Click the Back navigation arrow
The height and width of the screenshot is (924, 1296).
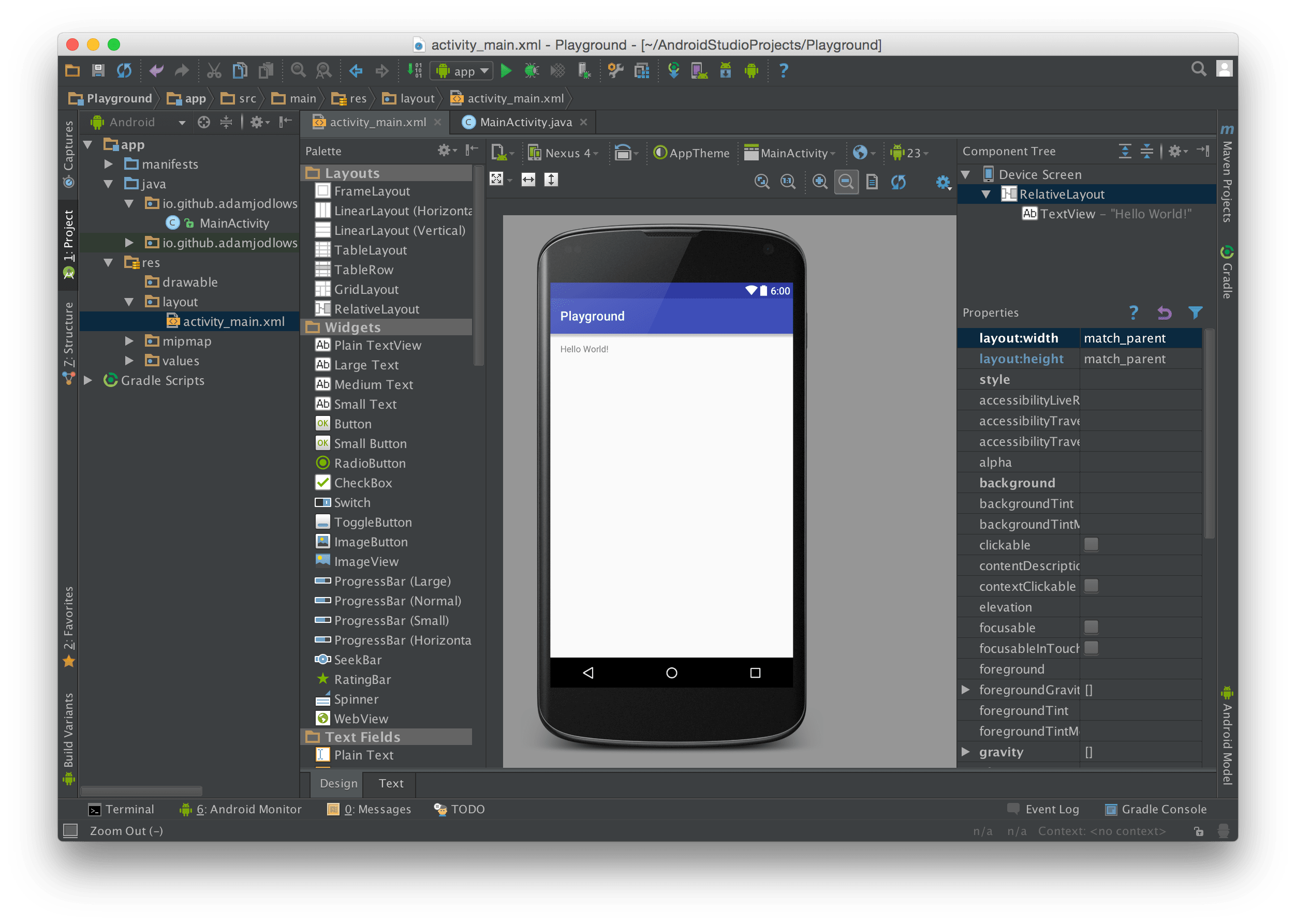[x=356, y=70]
